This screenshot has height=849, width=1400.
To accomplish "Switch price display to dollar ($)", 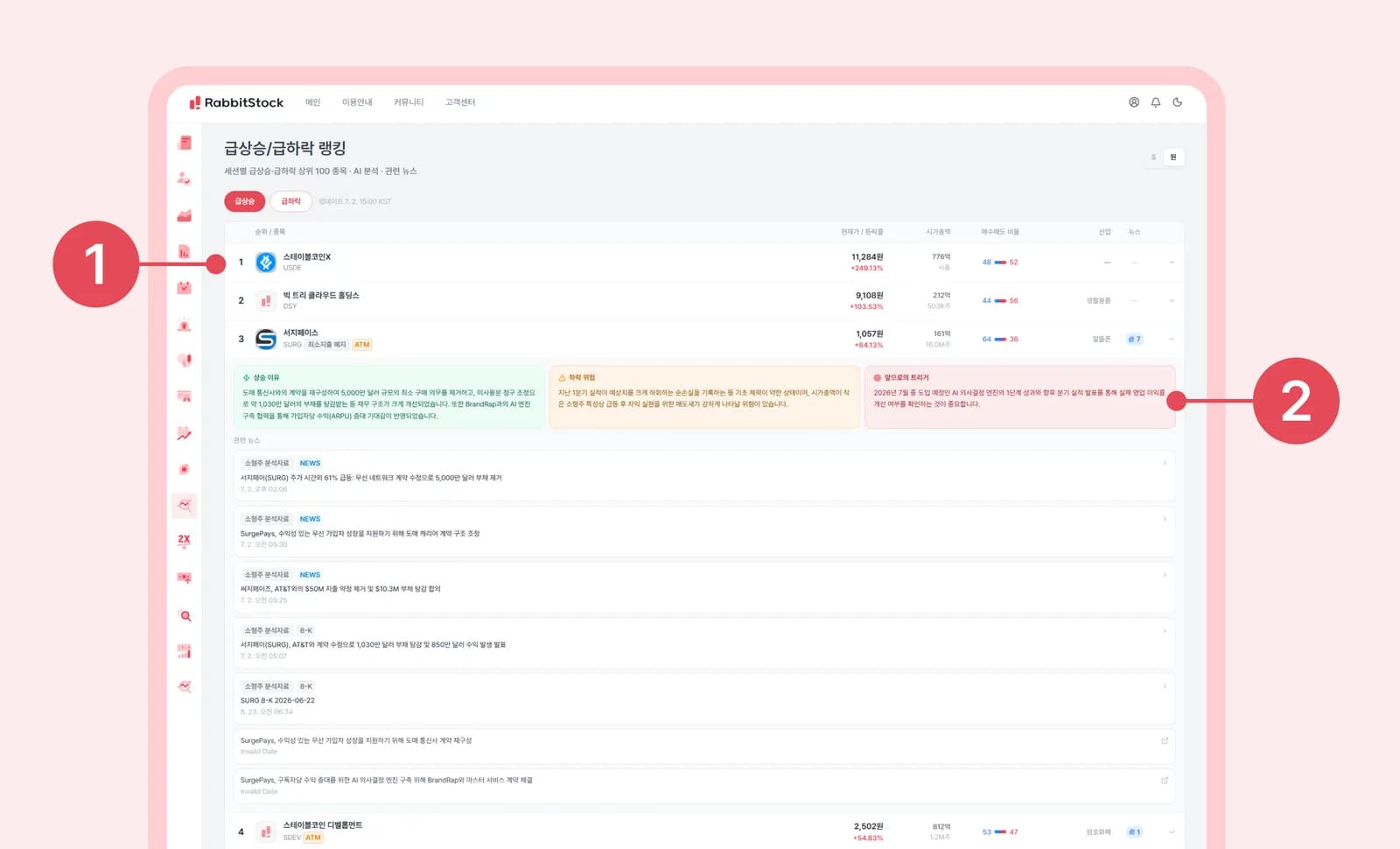I will 1153,158.
